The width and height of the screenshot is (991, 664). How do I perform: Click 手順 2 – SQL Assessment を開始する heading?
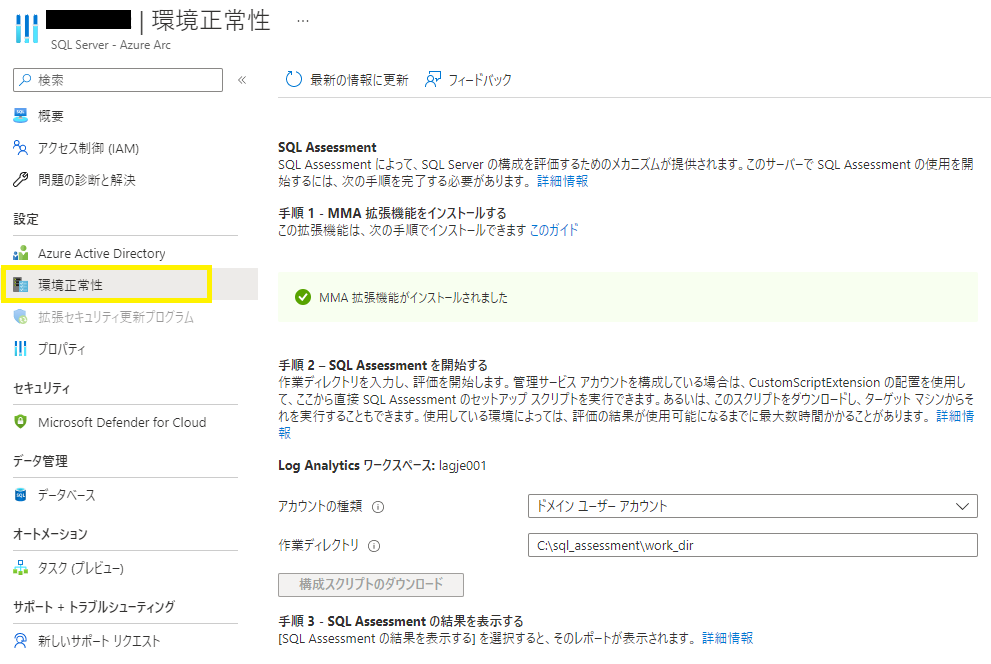[x=383, y=365]
